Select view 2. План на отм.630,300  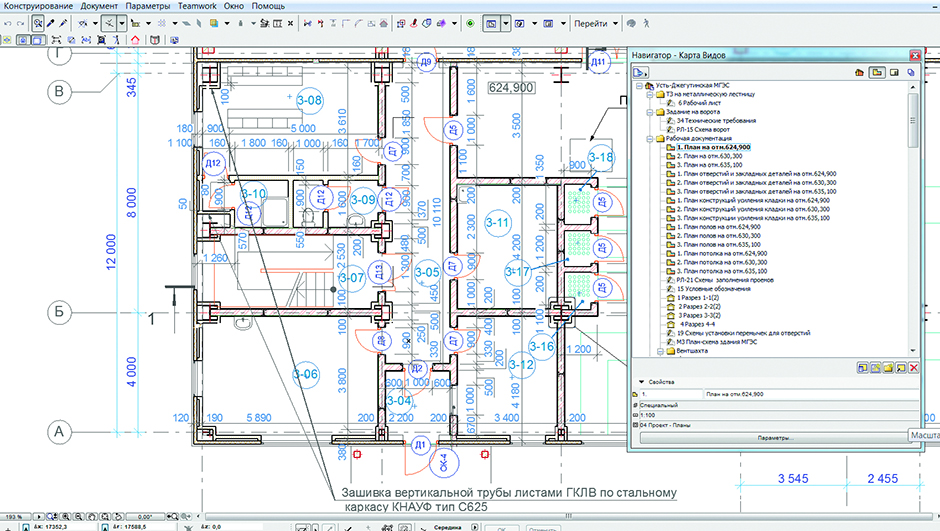coord(708,156)
